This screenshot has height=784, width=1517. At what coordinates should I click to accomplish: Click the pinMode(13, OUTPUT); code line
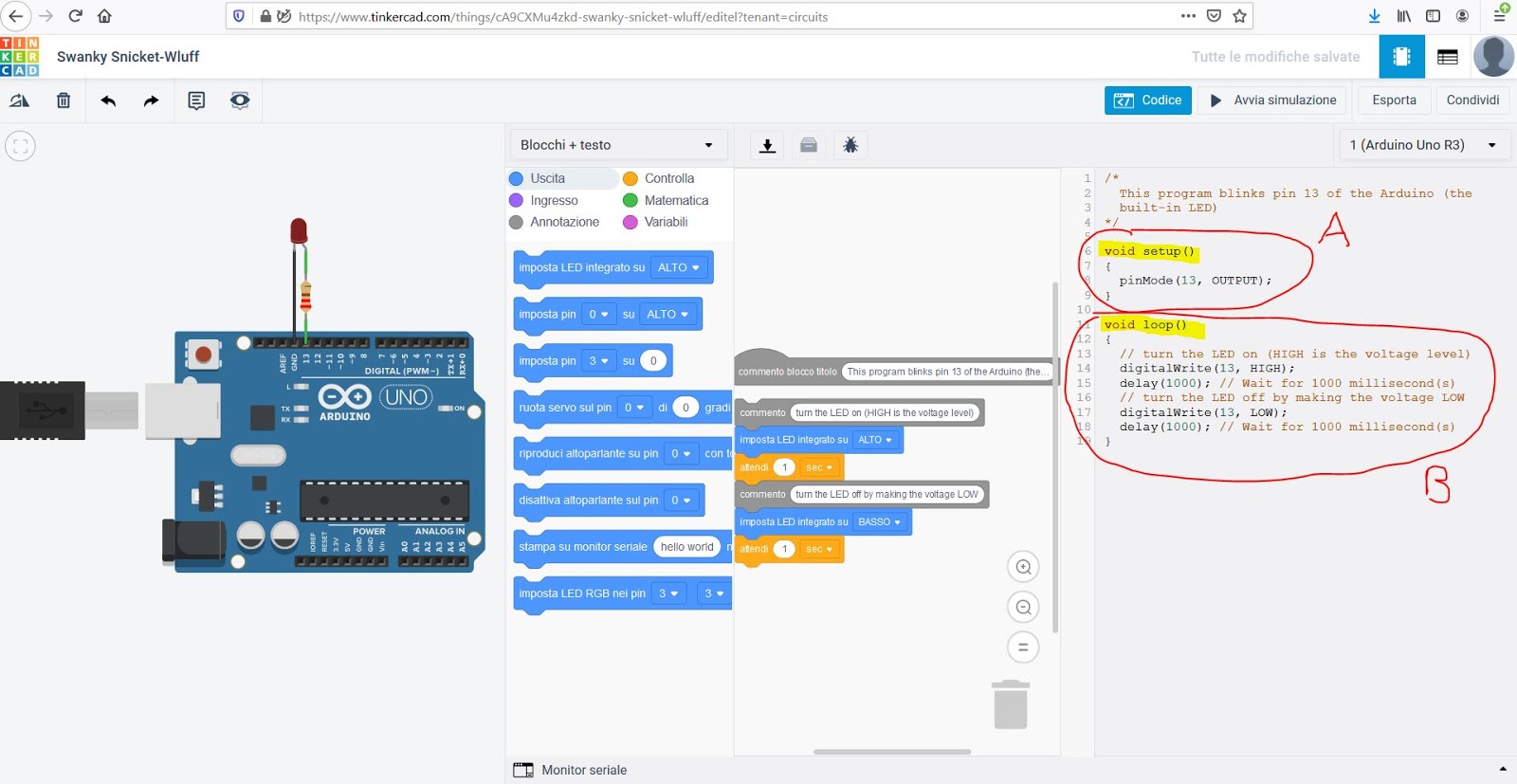pos(1195,281)
